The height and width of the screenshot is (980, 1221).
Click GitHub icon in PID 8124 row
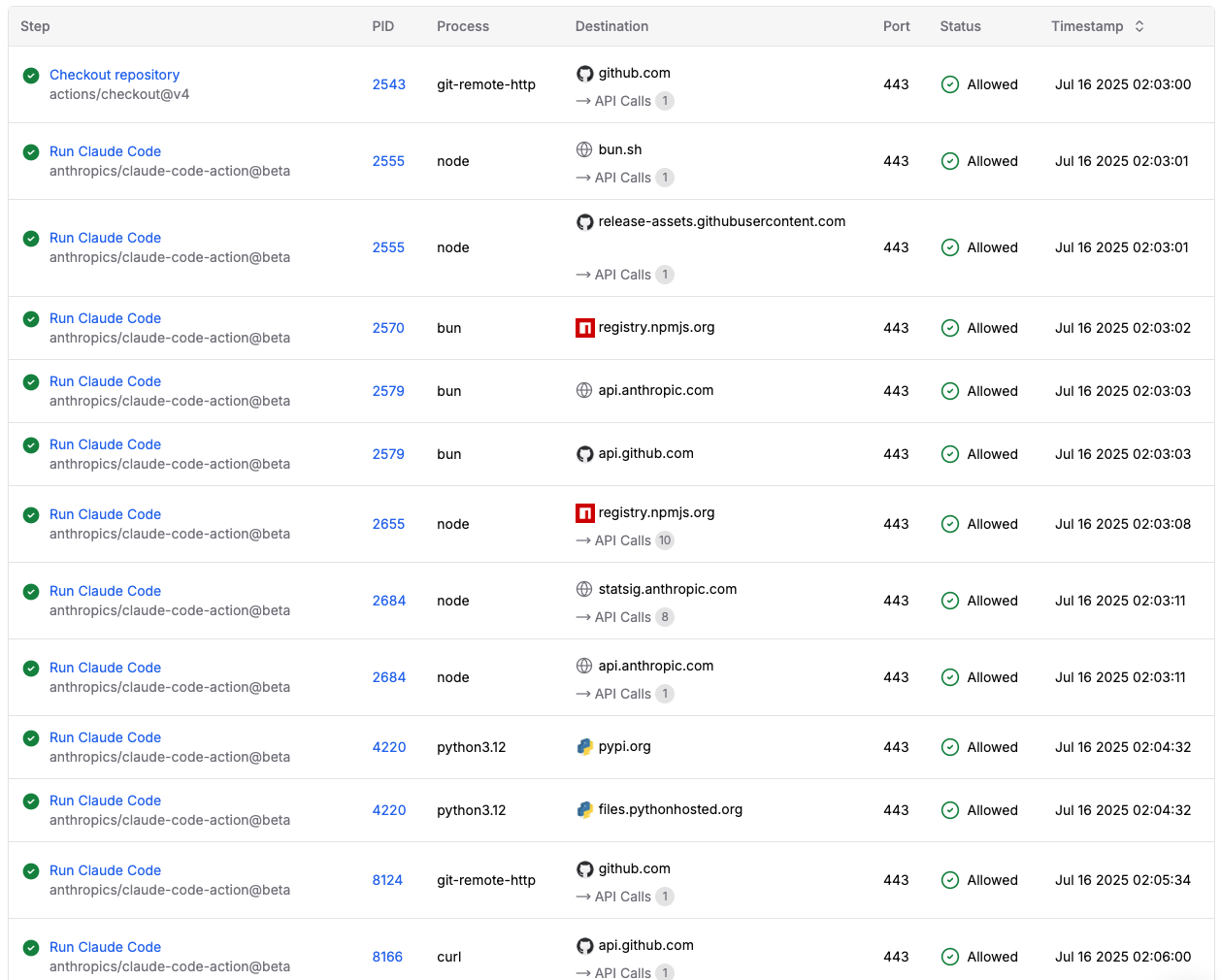tap(584, 869)
